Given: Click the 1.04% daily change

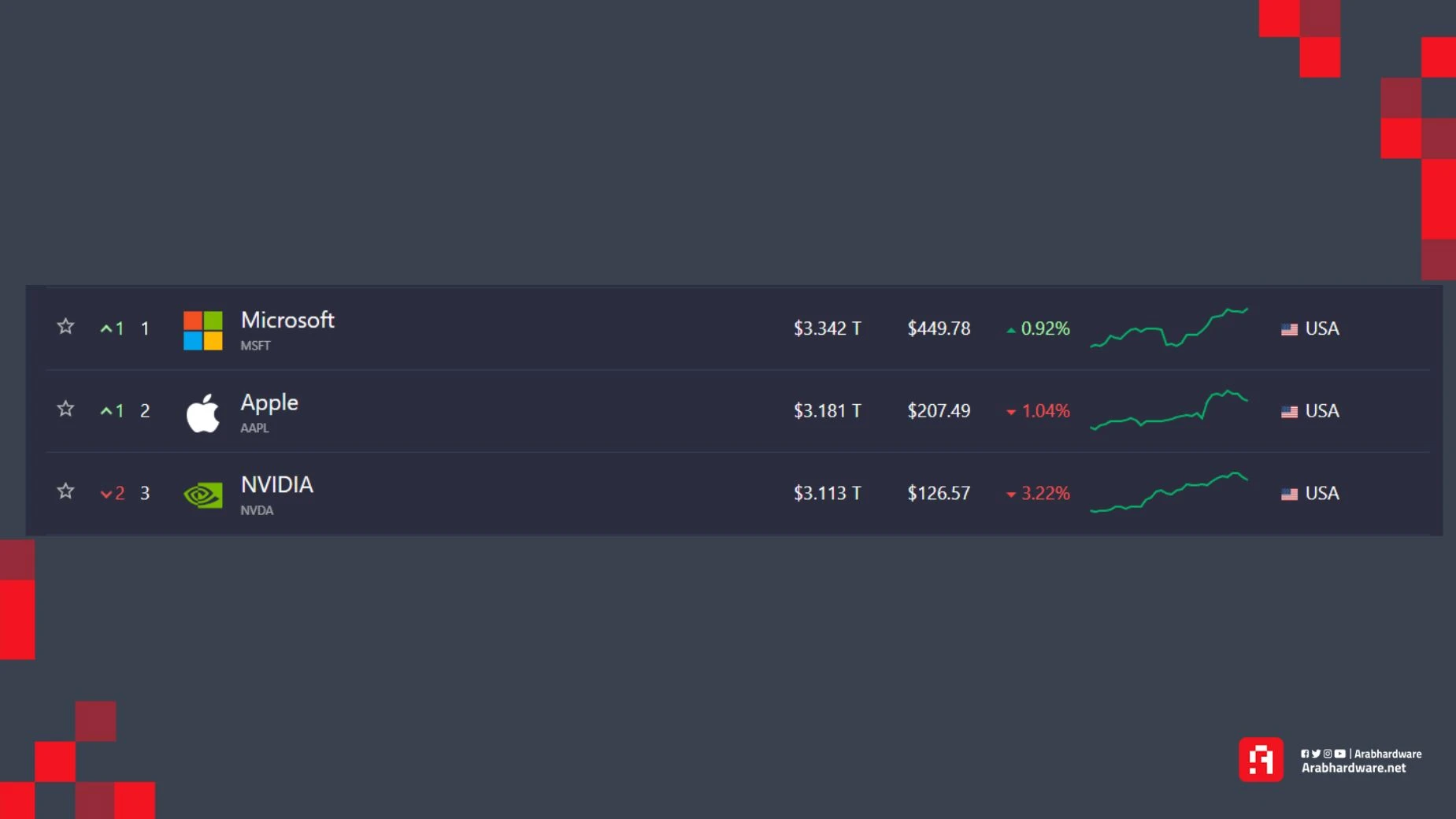Looking at the screenshot, I should (x=1046, y=411).
